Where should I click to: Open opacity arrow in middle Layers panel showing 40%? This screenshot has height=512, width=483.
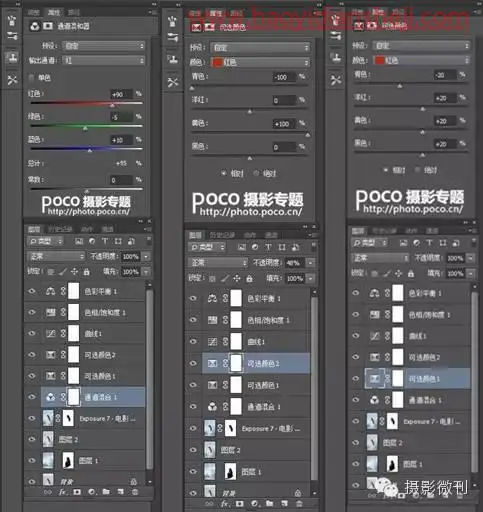point(310,263)
